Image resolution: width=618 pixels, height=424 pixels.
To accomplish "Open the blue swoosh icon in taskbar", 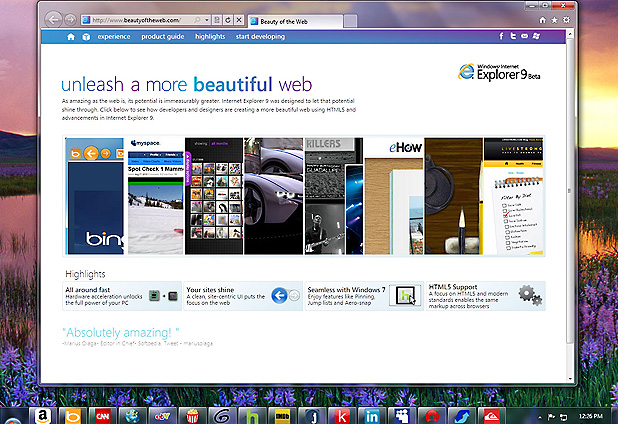I will tap(462, 416).
